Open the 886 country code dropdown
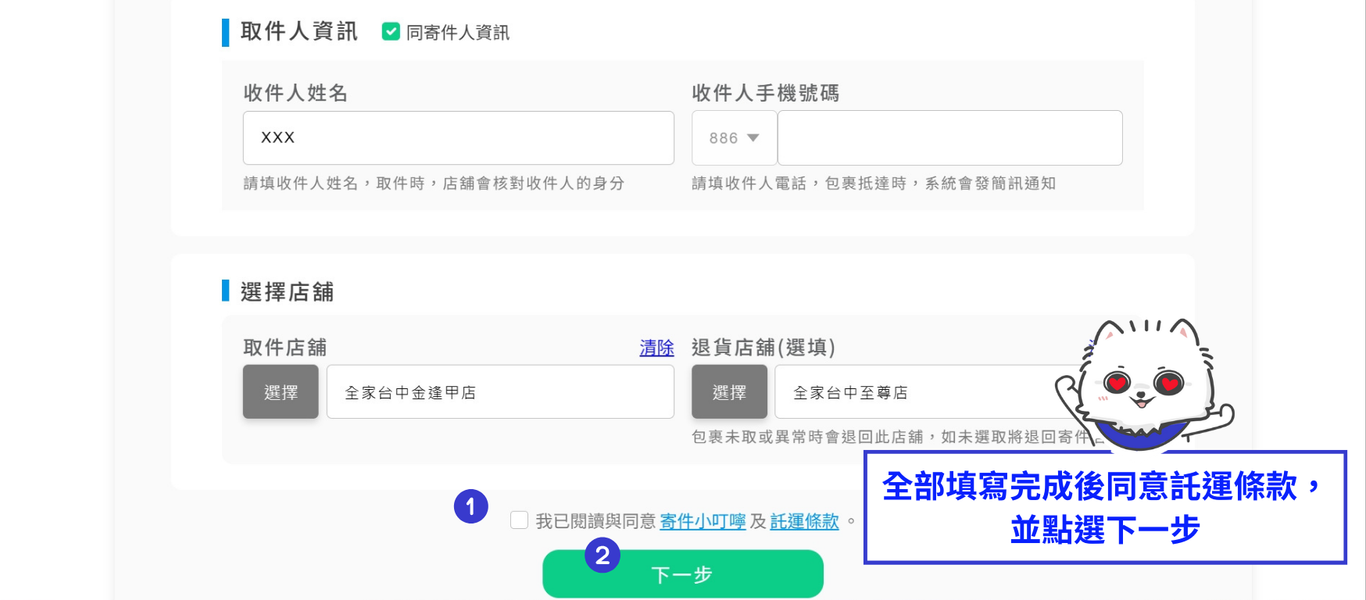This screenshot has width=1366, height=600. tap(734, 138)
